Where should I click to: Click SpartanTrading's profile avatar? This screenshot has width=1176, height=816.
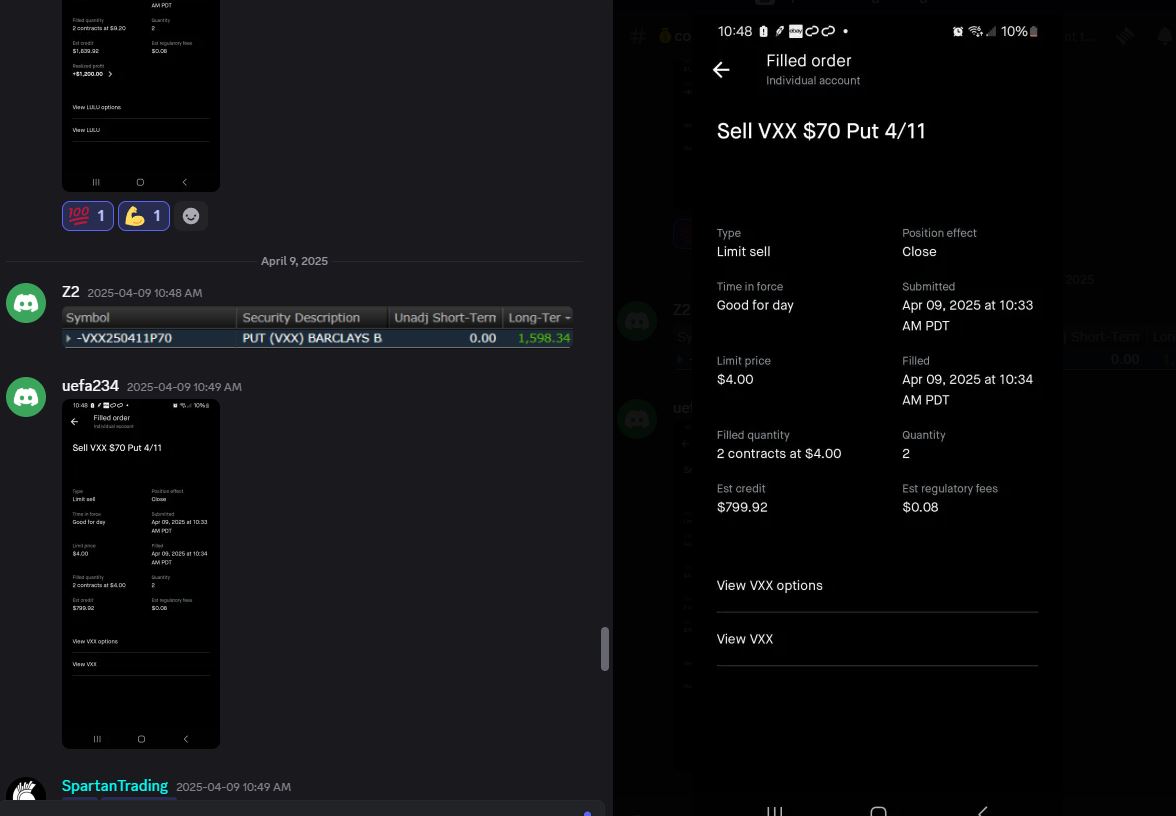pyautogui.click(x=26, y=791)
